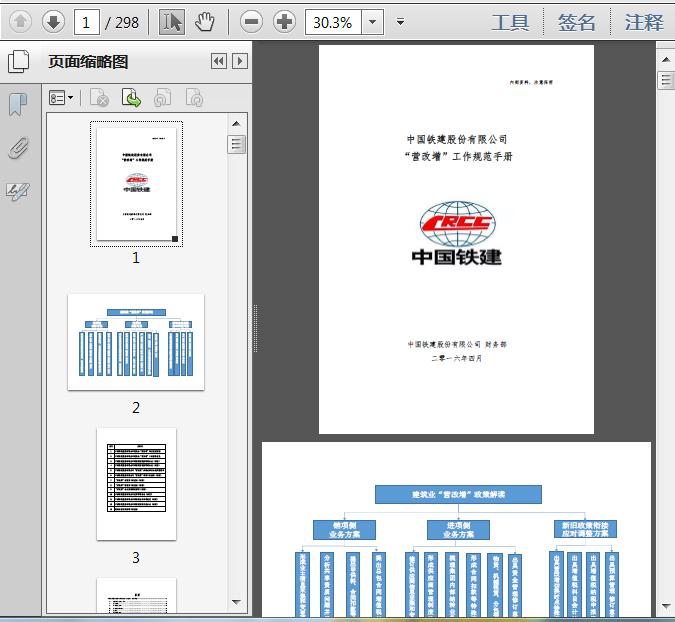The height and width of the screenshot is (622, 675).
Task: Collapse the 页面缩略图 navigation panel
Action: [x=219, y=61]
